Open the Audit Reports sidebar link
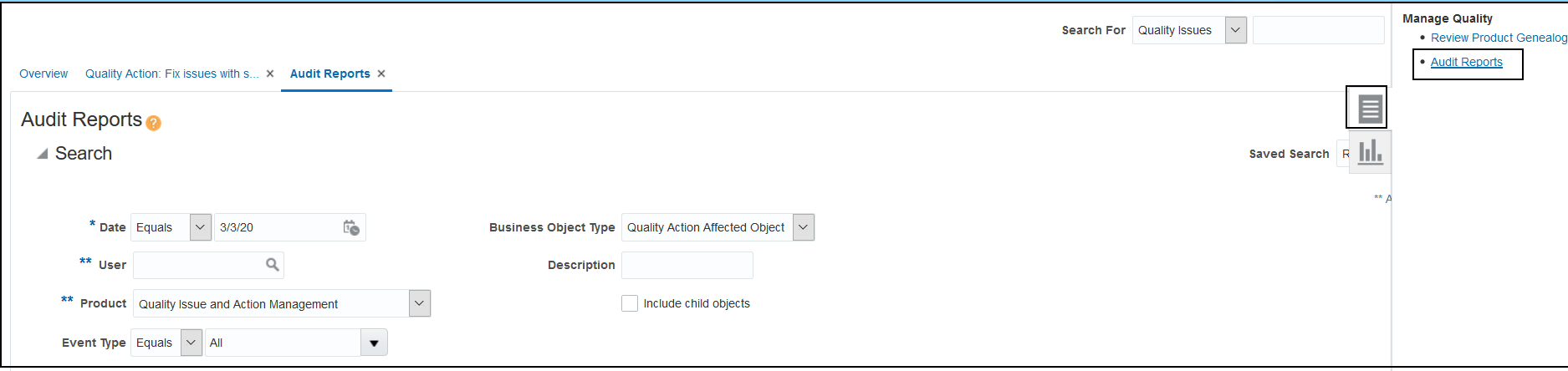The image size is (1568, 371). point(1466,62)
